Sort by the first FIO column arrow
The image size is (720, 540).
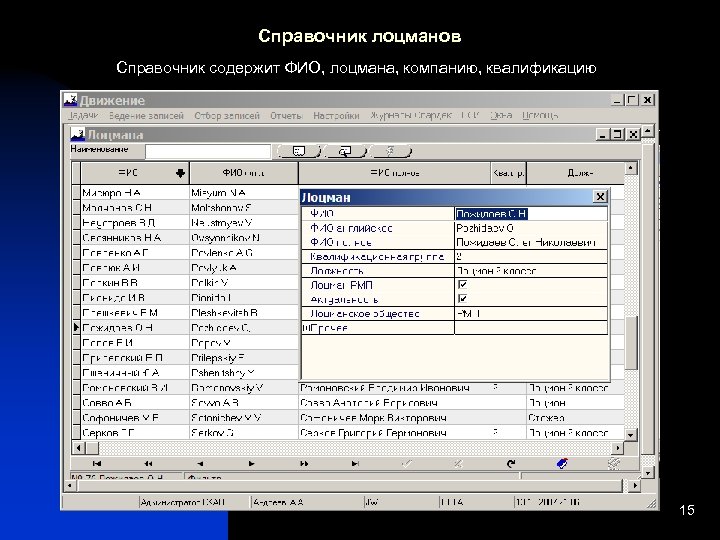click(180, 173)
